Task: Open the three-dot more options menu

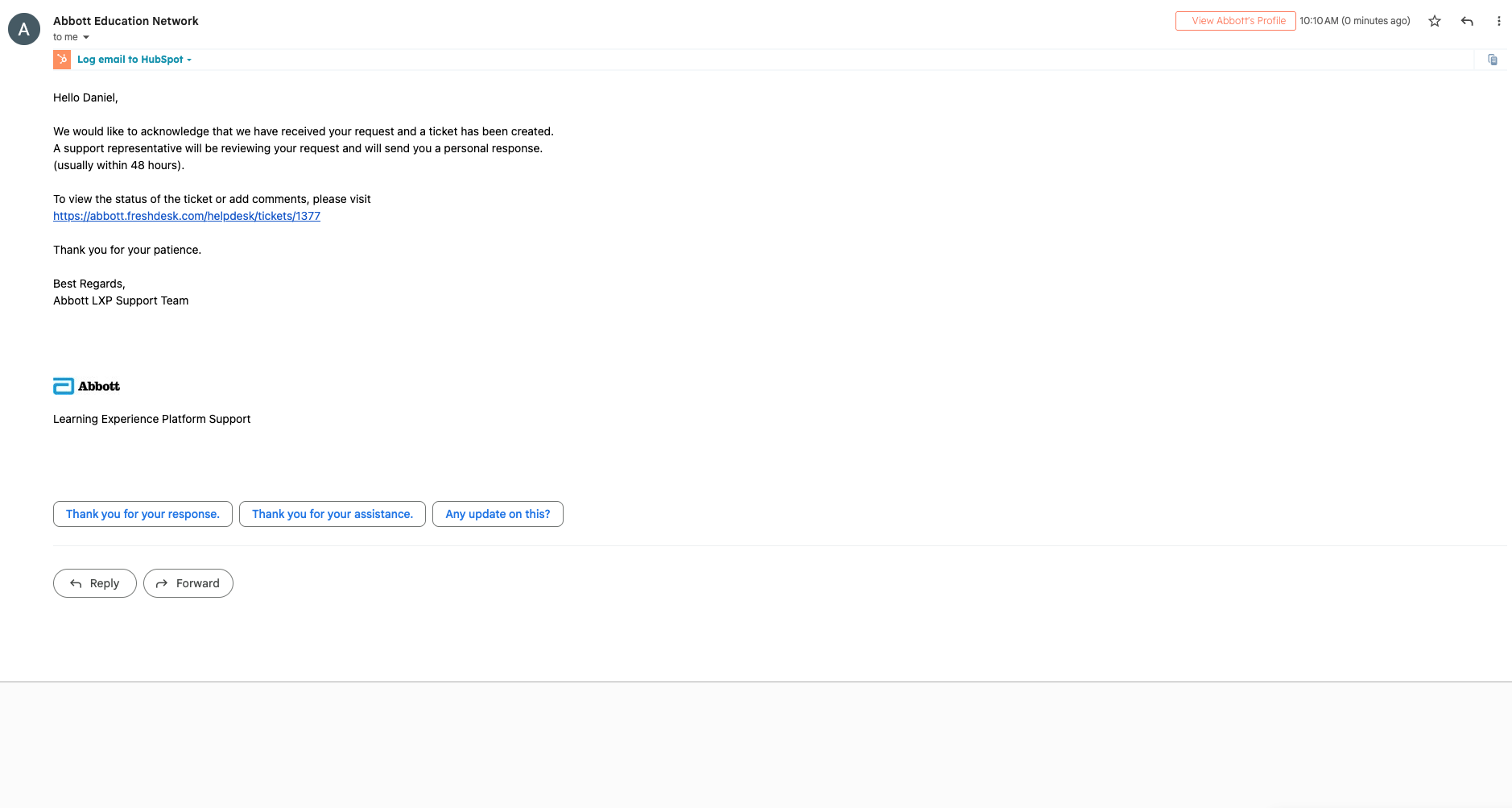Action: tap(1498, 21)
